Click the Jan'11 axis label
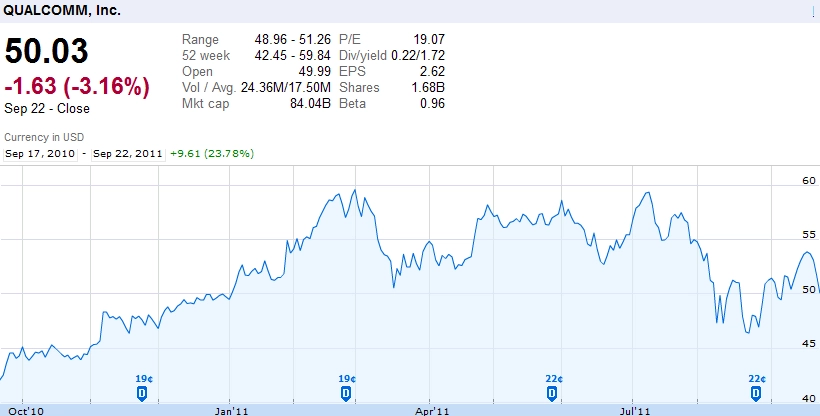The width and height of the screenshot is (820, 416). (x=231, y=411)
